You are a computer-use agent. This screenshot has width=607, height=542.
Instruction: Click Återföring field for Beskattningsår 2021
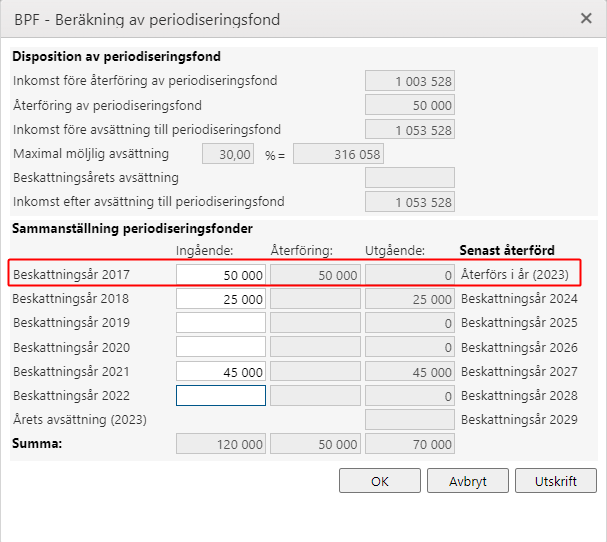(316, 372)
